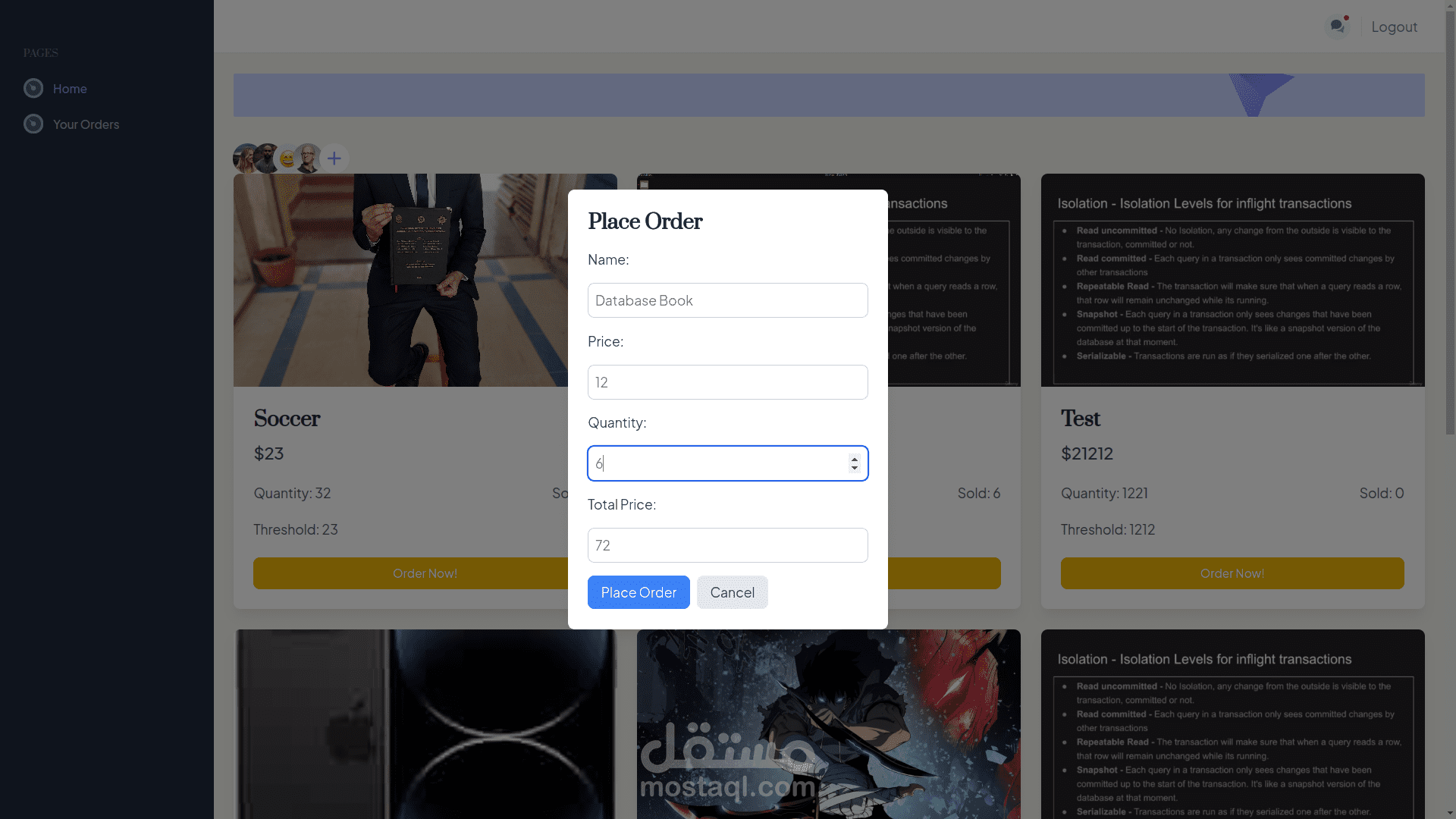Select the laughing emoji avatar
Image resolution: width=1456 pixels, height=819 pixels.
click(x=287, y=158)
